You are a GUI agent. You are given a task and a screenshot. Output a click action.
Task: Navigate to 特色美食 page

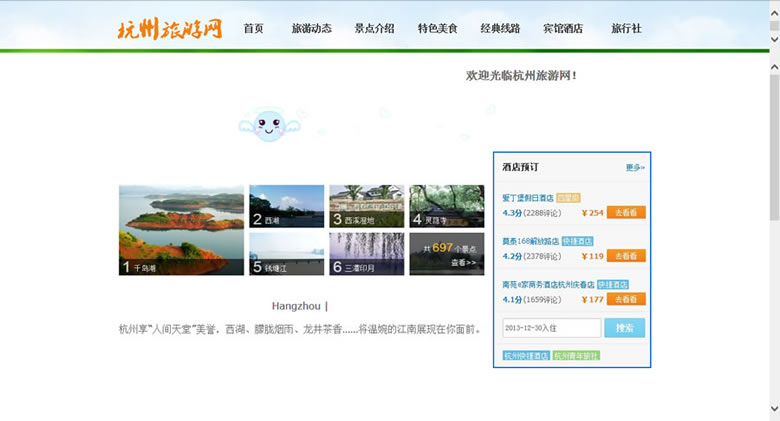[437, 29]
